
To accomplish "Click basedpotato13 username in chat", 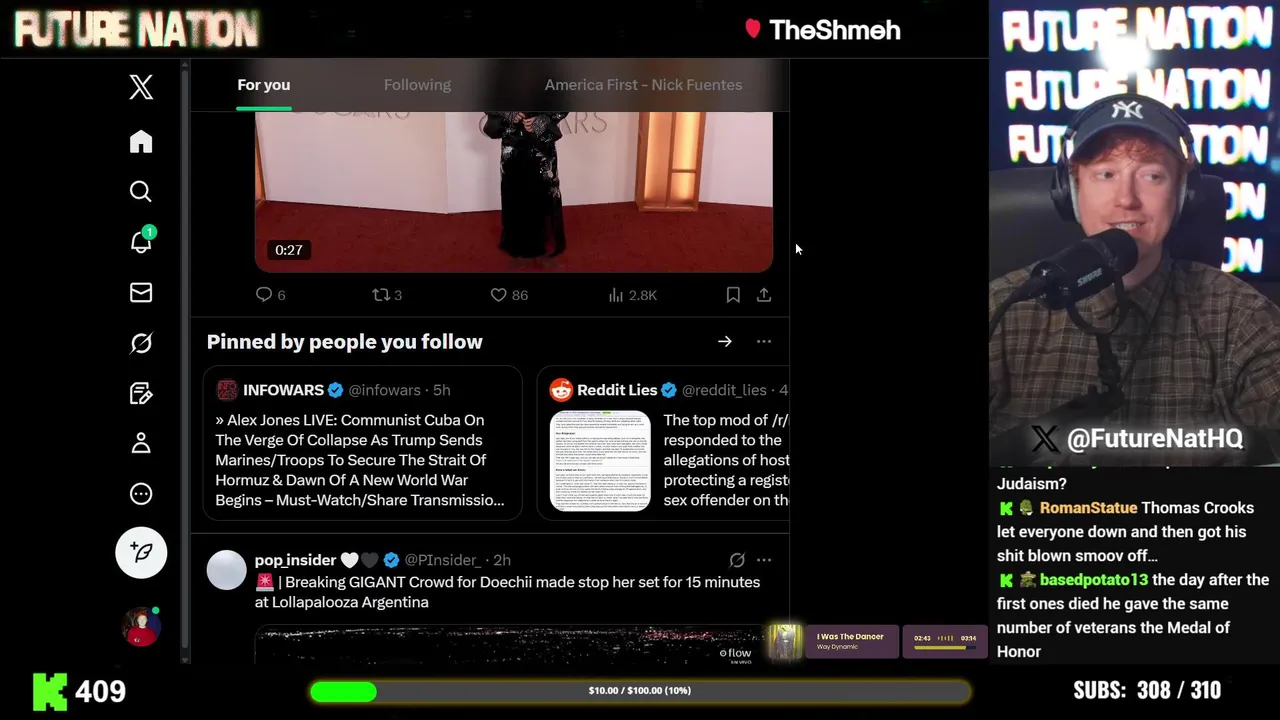I will (x=1094, y=580).
